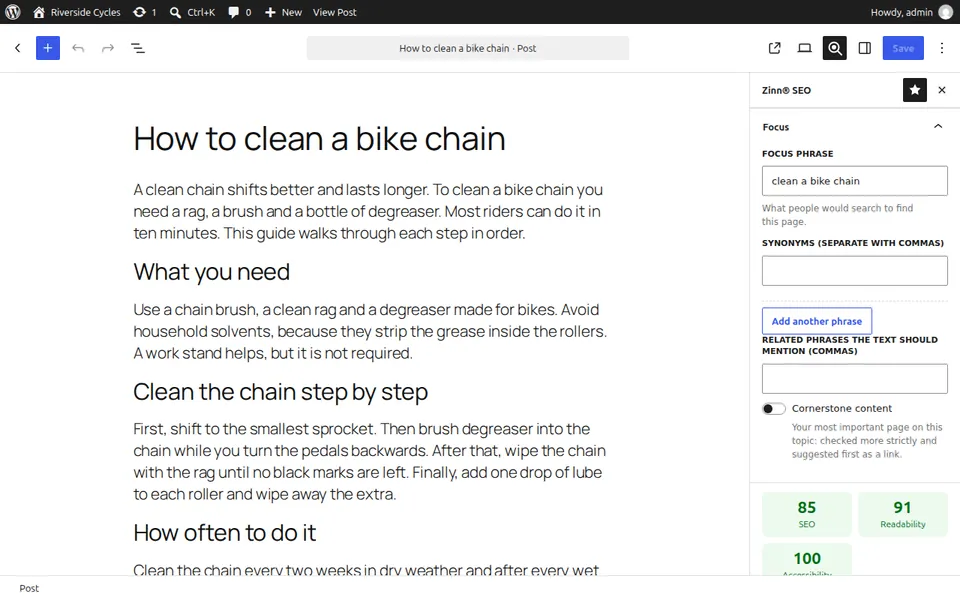Open the command palette title bar
The image size is (960, 600).
click(468, 48)
